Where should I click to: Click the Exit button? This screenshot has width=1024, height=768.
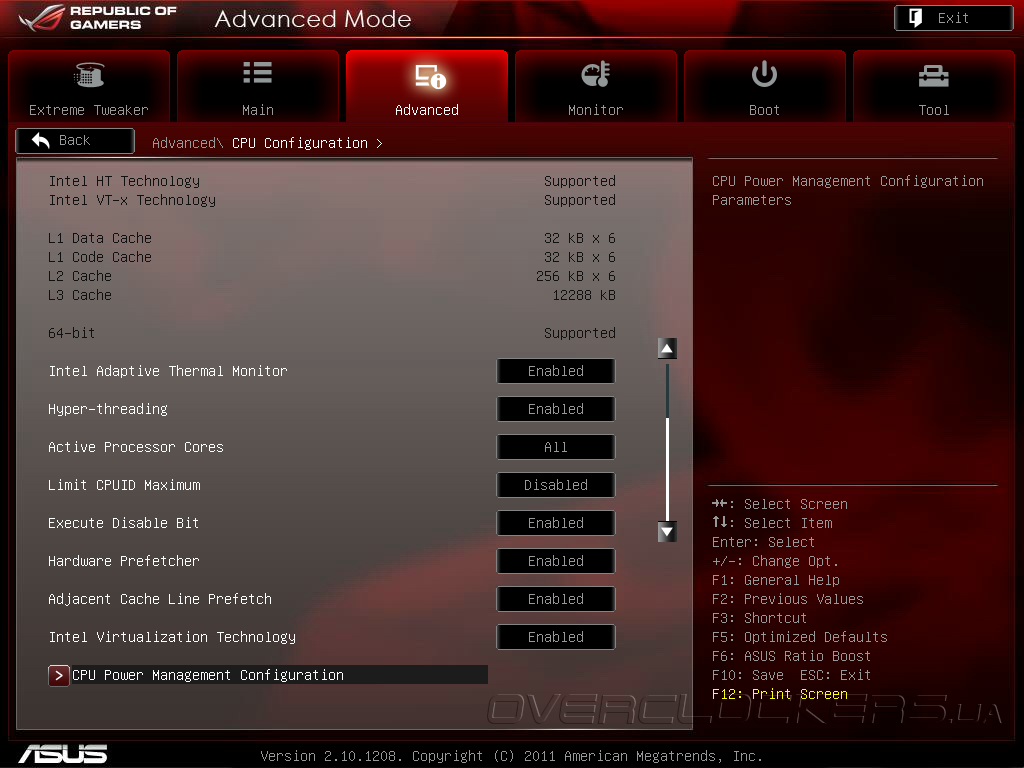[953, 18]
